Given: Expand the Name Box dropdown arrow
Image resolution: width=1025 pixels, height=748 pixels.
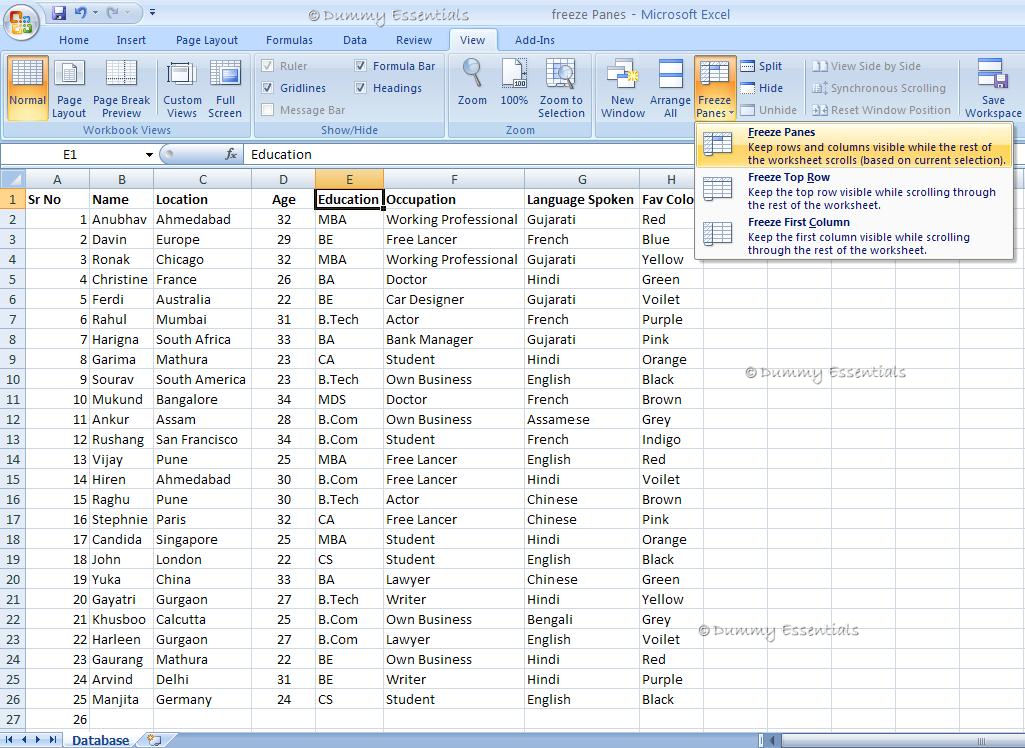Looking at the screenshot, I should [x=149, y=155].
